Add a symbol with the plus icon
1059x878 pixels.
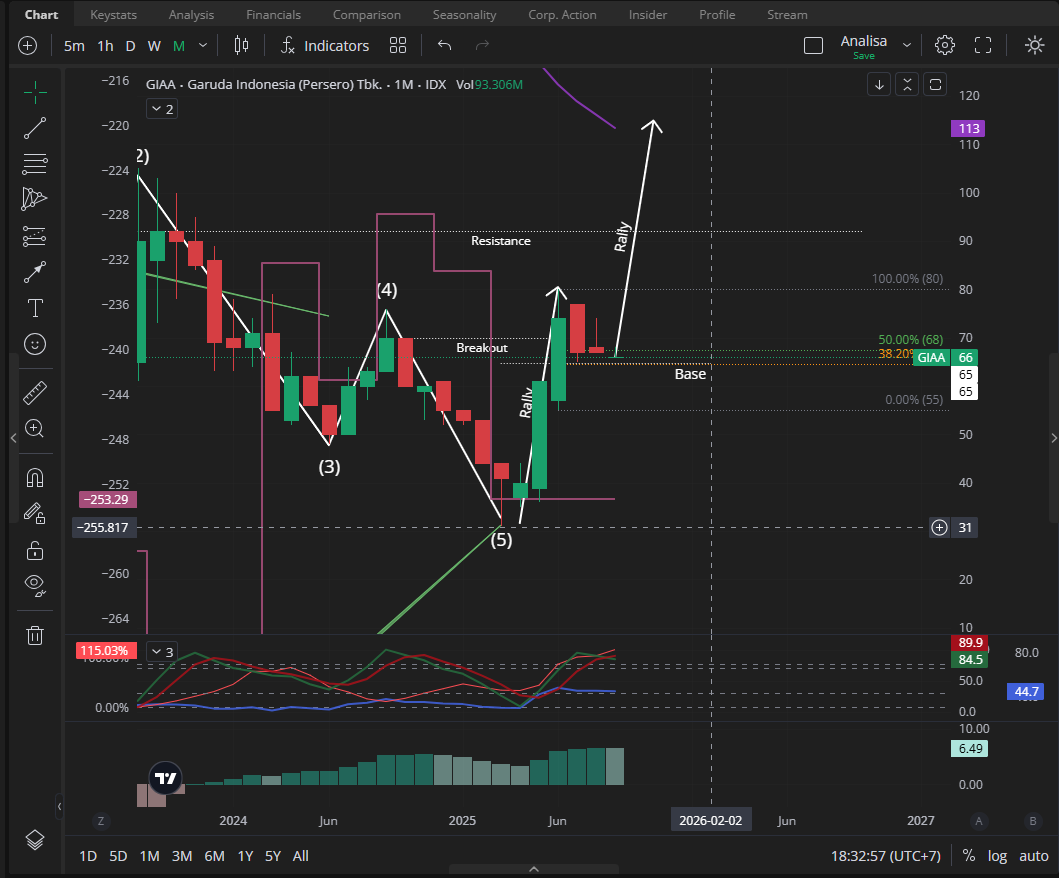click(27, 46)
